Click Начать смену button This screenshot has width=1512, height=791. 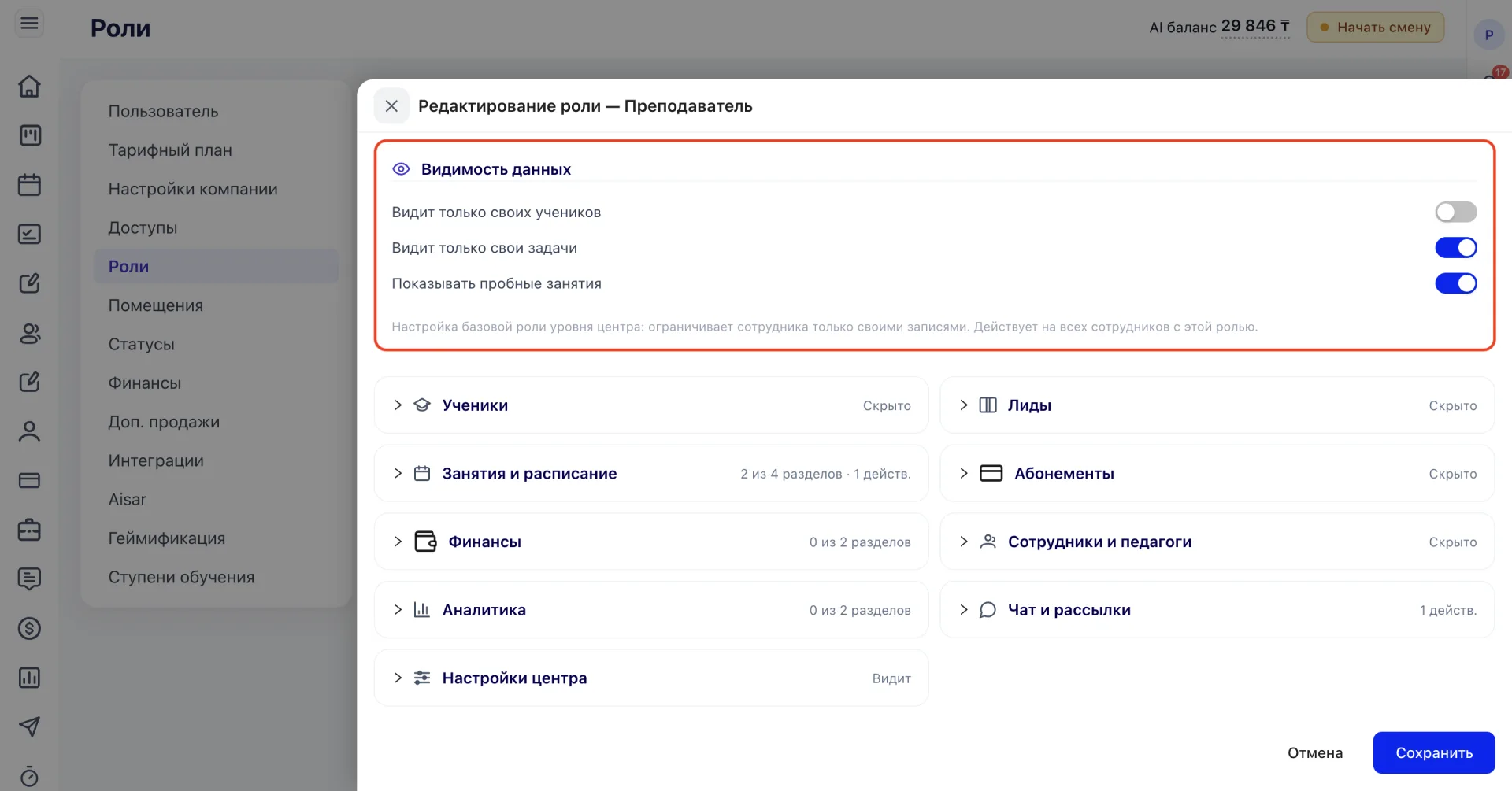(x=1375, y=28)
